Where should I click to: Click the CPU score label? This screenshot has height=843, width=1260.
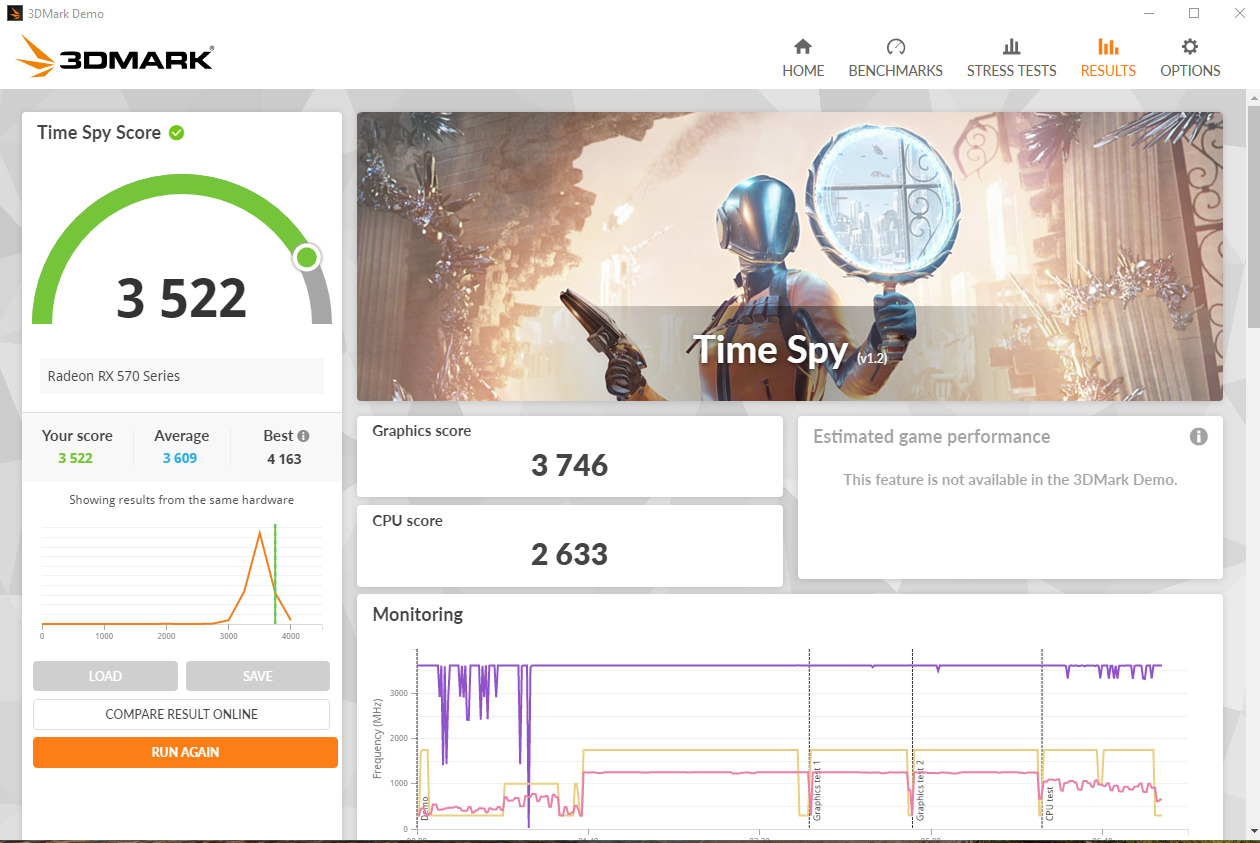tap(407, 521)
